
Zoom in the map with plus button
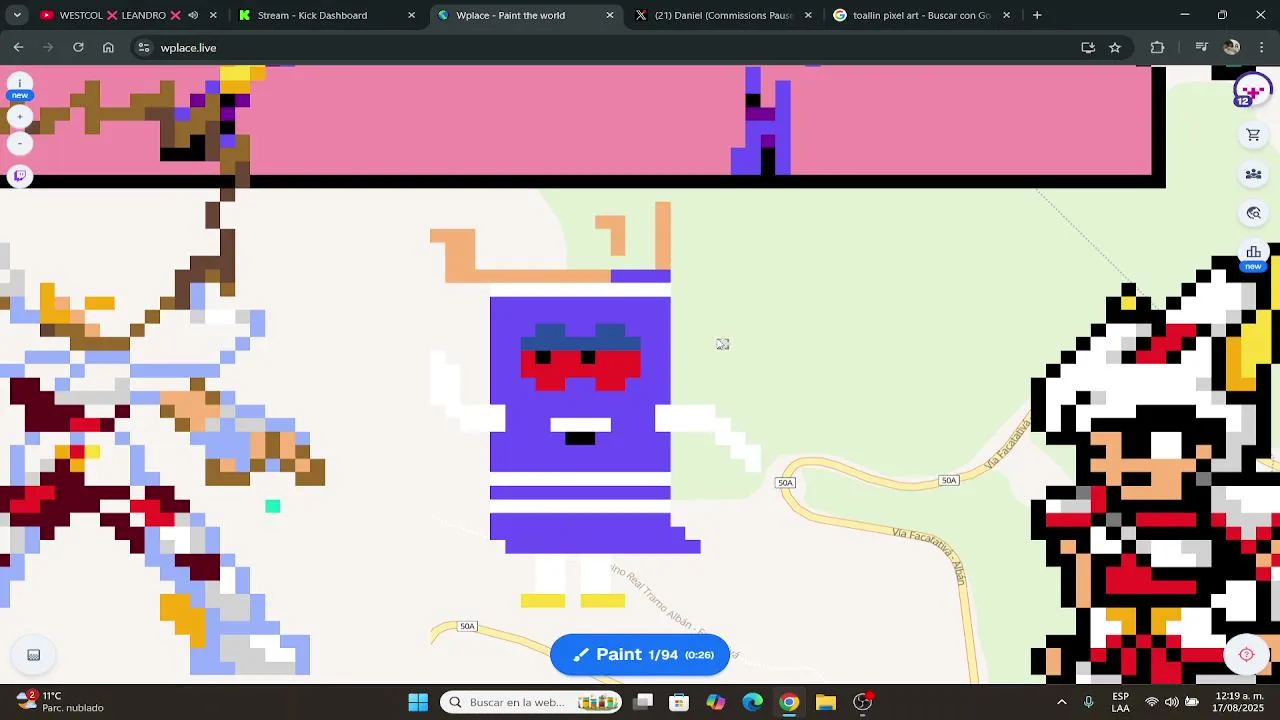(19, 117)
